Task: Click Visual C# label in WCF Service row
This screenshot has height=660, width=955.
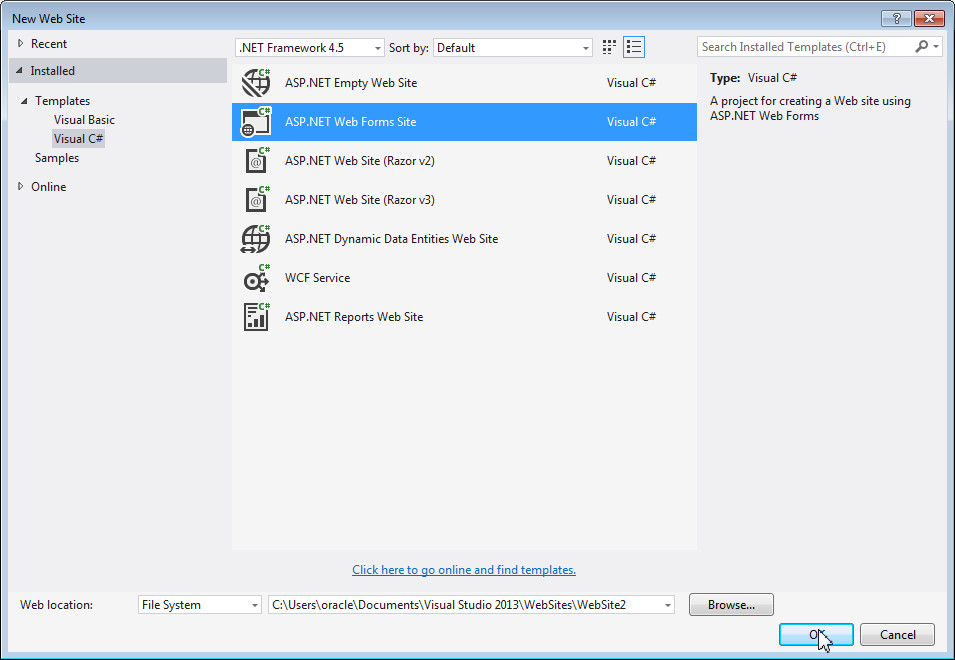Action: 631,278
